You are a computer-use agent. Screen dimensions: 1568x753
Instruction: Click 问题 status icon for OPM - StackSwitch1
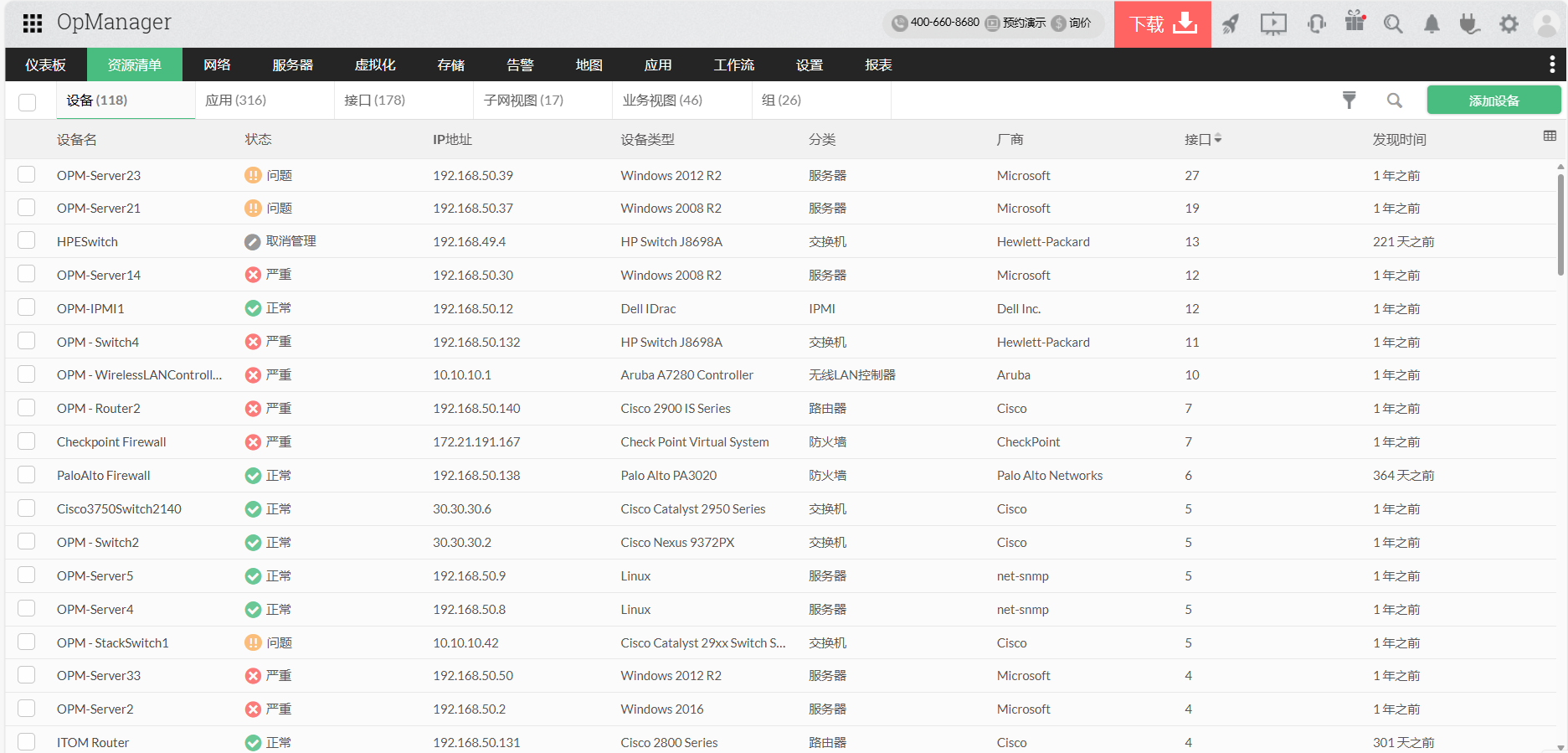click(x=253, y=642)
